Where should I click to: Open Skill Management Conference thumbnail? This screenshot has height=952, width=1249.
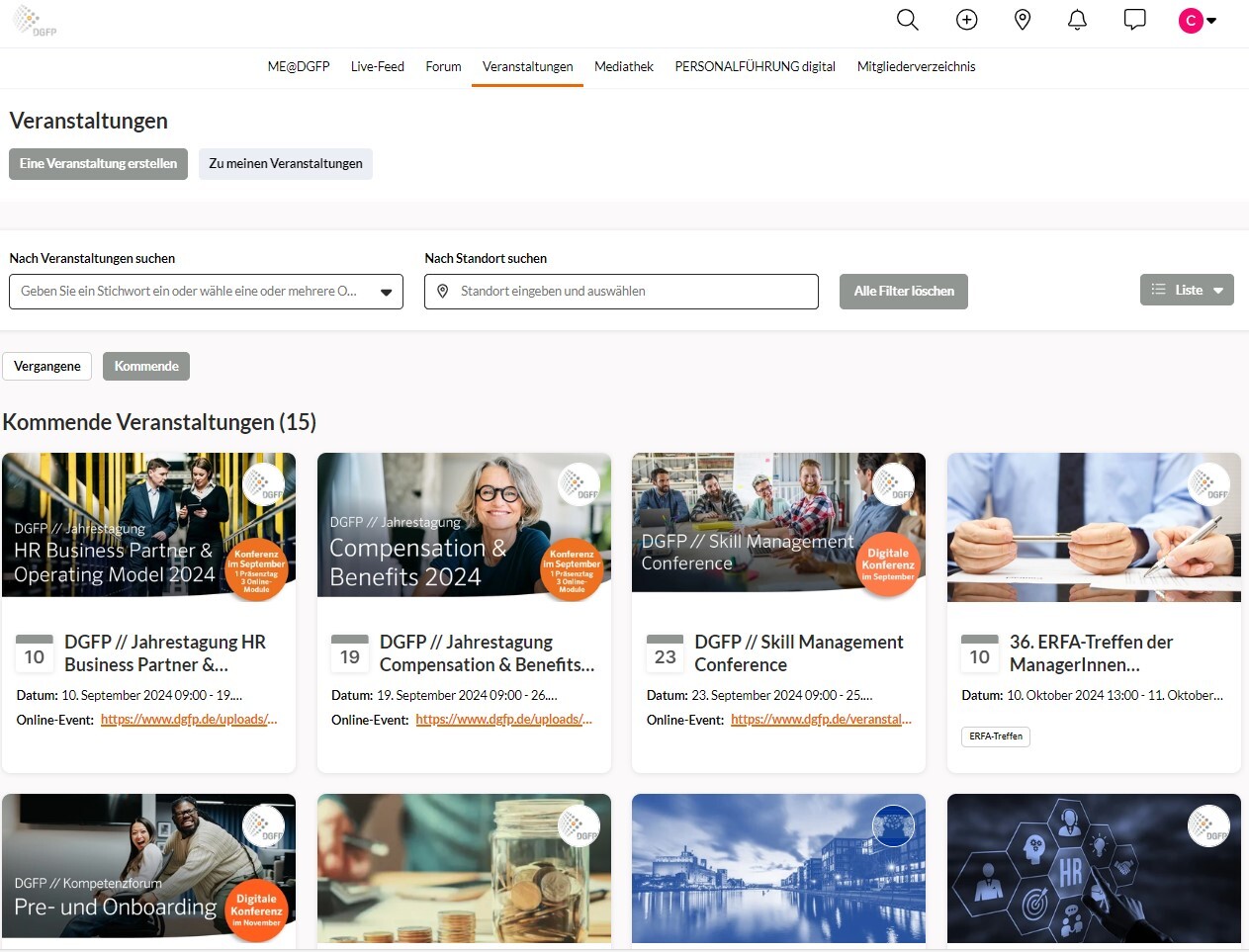(x=778, y=526)
